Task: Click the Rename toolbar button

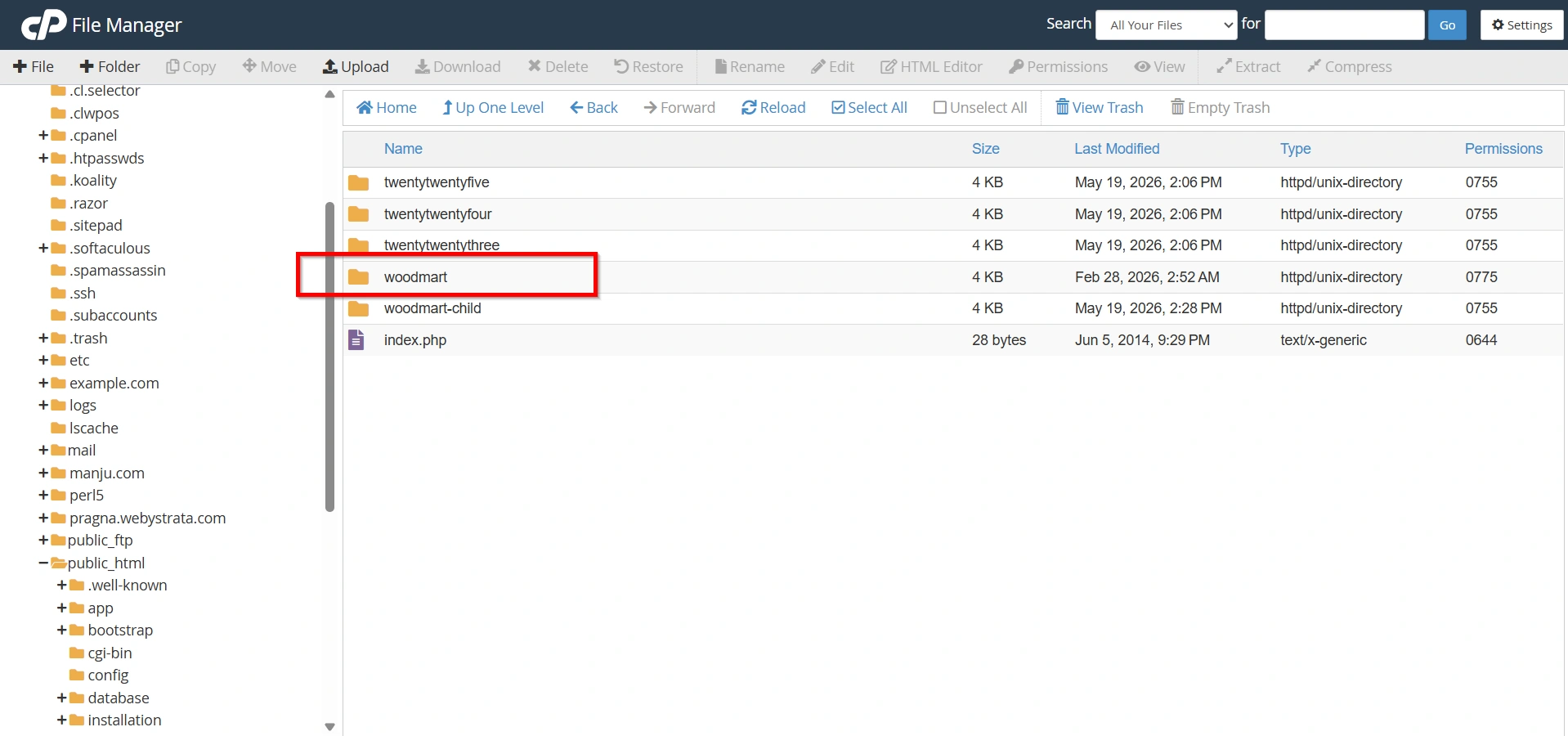Action: pyautogui.click(x=750, y=66)
